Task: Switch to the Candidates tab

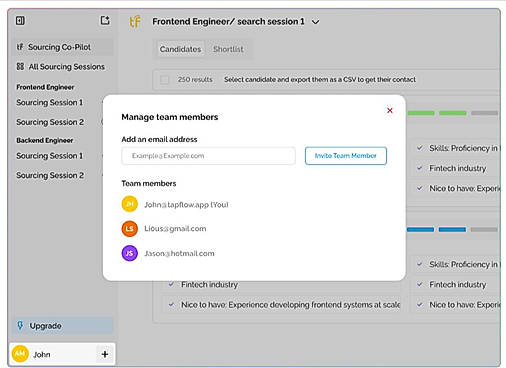Action: [180, 49]
